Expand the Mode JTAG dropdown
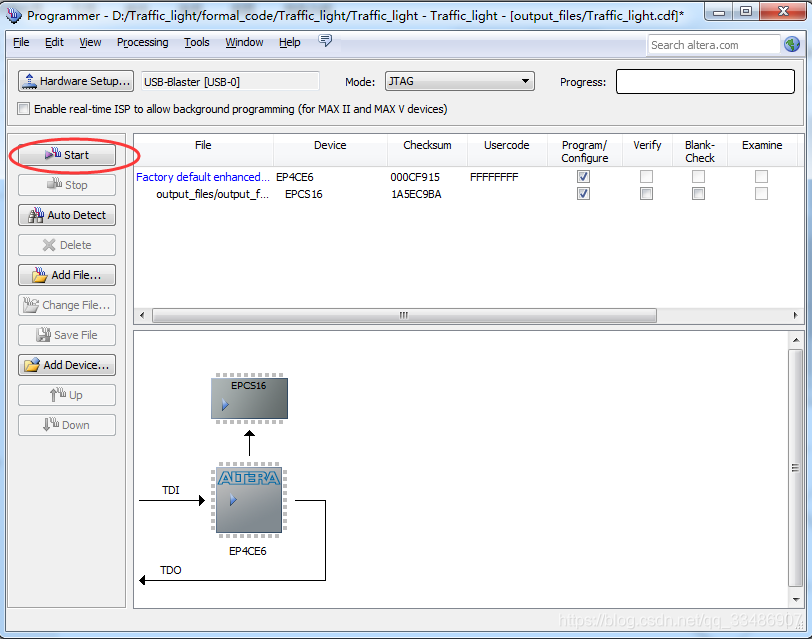 (460, 81)
